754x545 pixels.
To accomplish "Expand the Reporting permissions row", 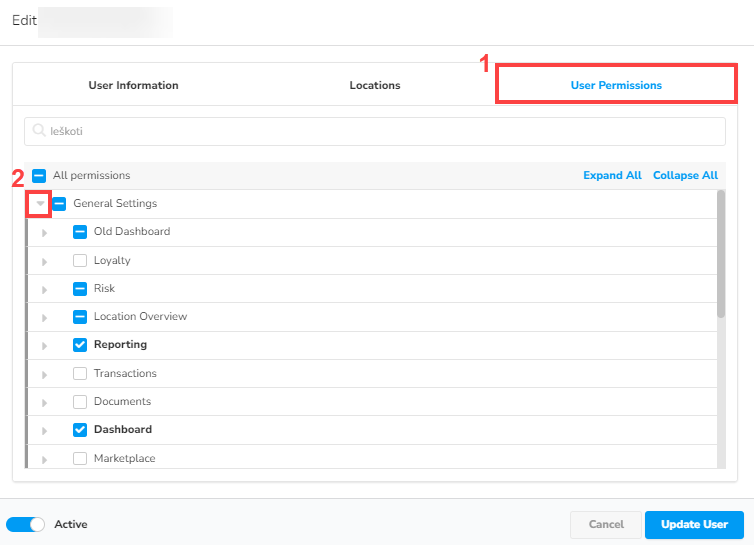I will (44, 346).
